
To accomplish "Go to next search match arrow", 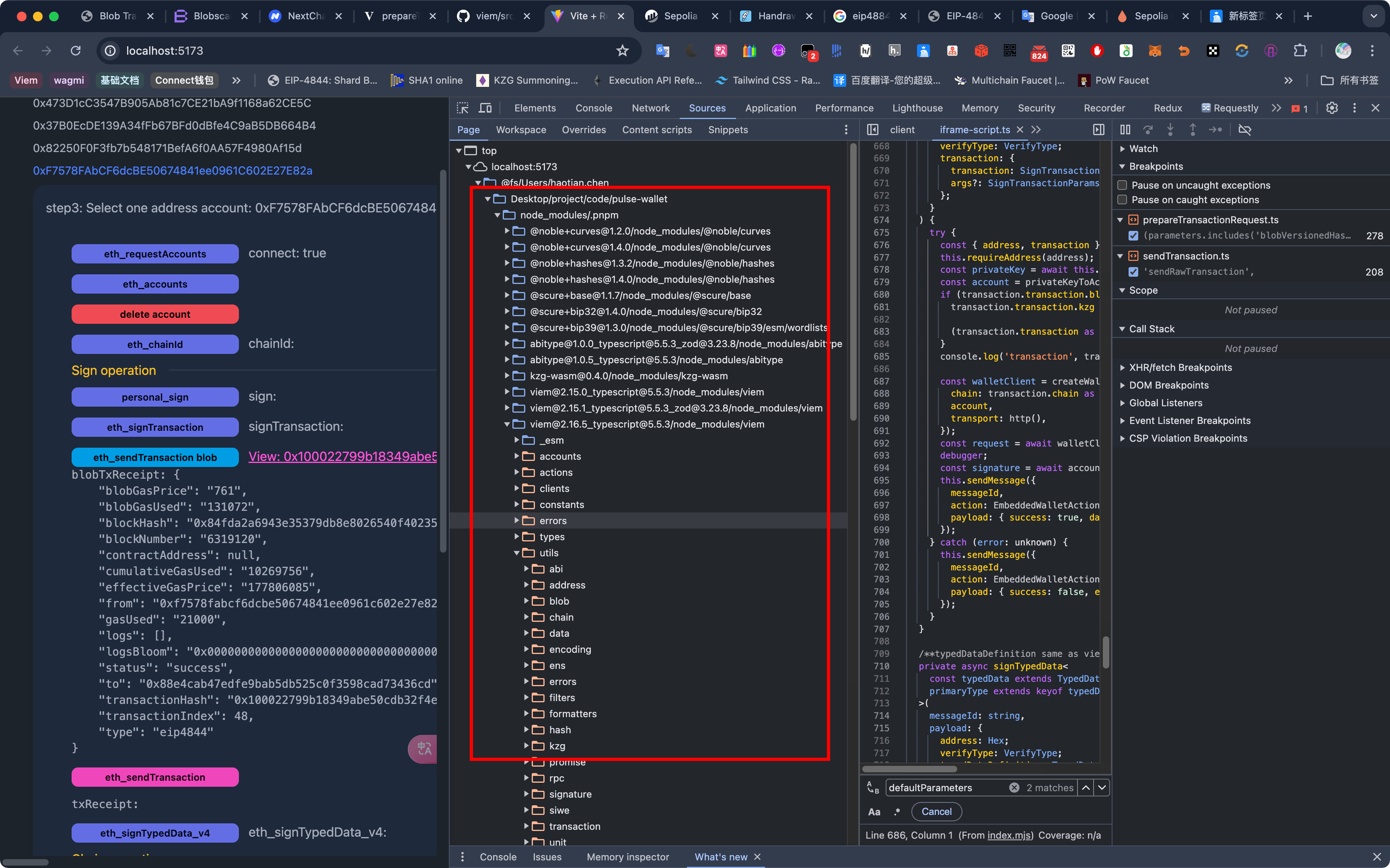I will click(1102, 788).
